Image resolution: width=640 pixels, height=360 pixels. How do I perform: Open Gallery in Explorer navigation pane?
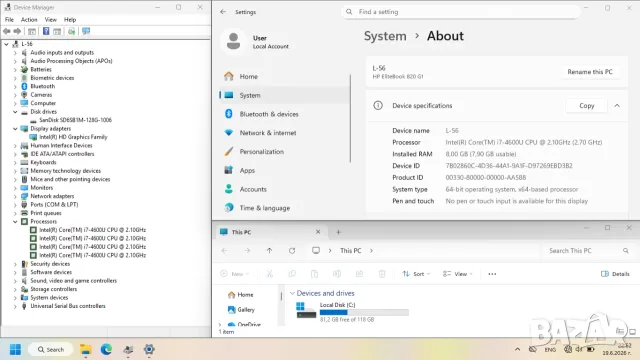tap(241, 310)
